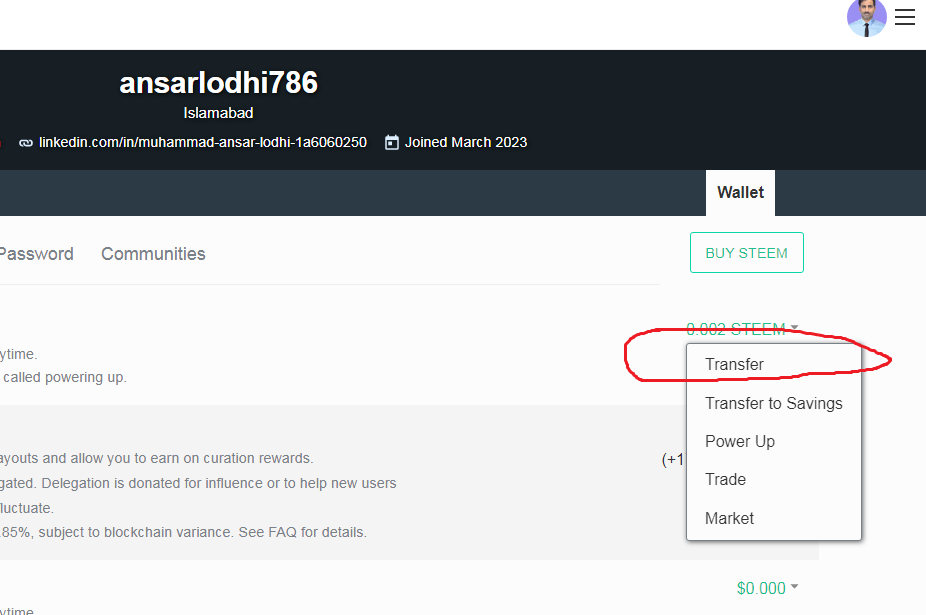Click the calendar icon beside Joined date

(x=392, y=142)
